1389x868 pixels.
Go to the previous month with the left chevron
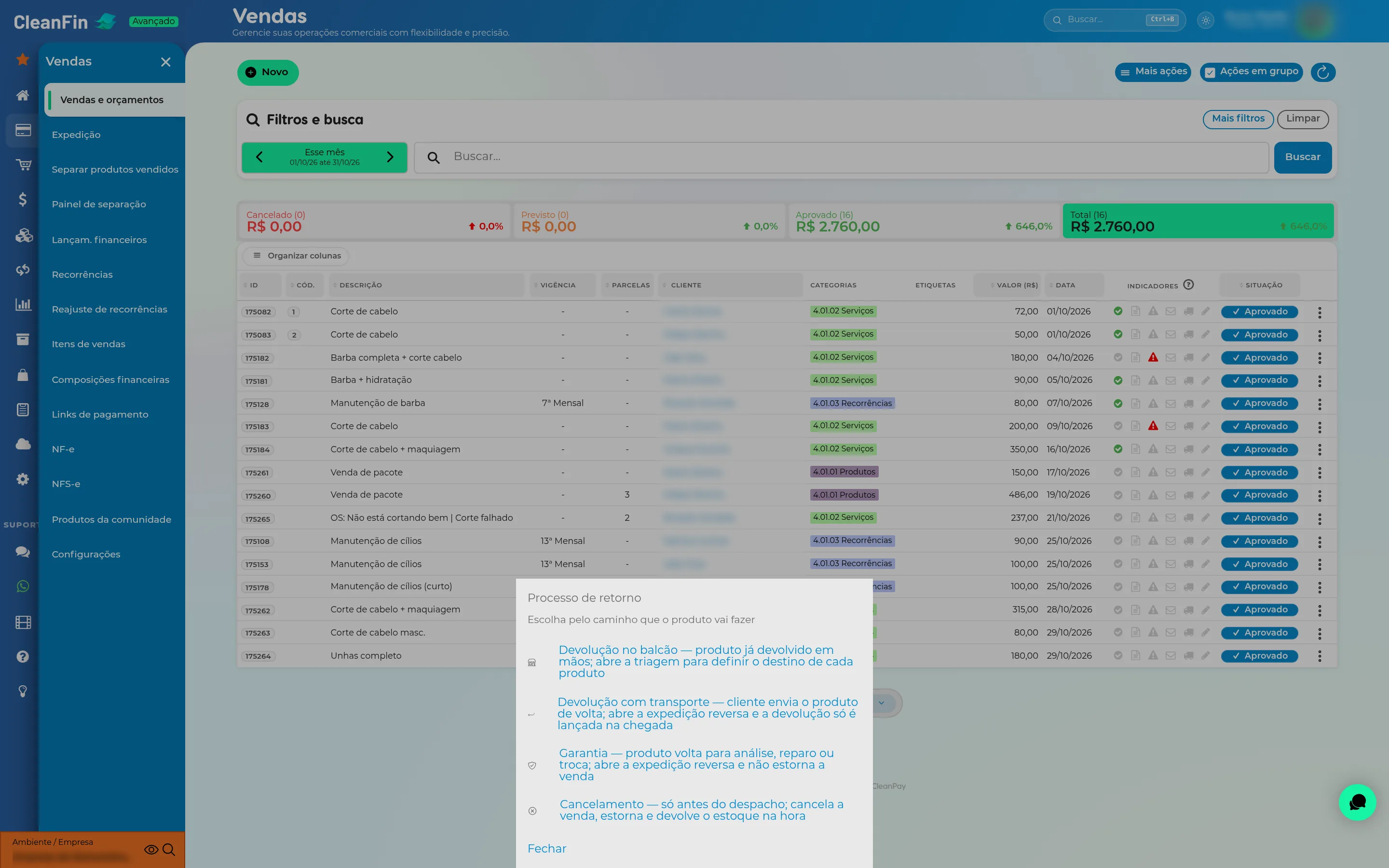point(259,157)
